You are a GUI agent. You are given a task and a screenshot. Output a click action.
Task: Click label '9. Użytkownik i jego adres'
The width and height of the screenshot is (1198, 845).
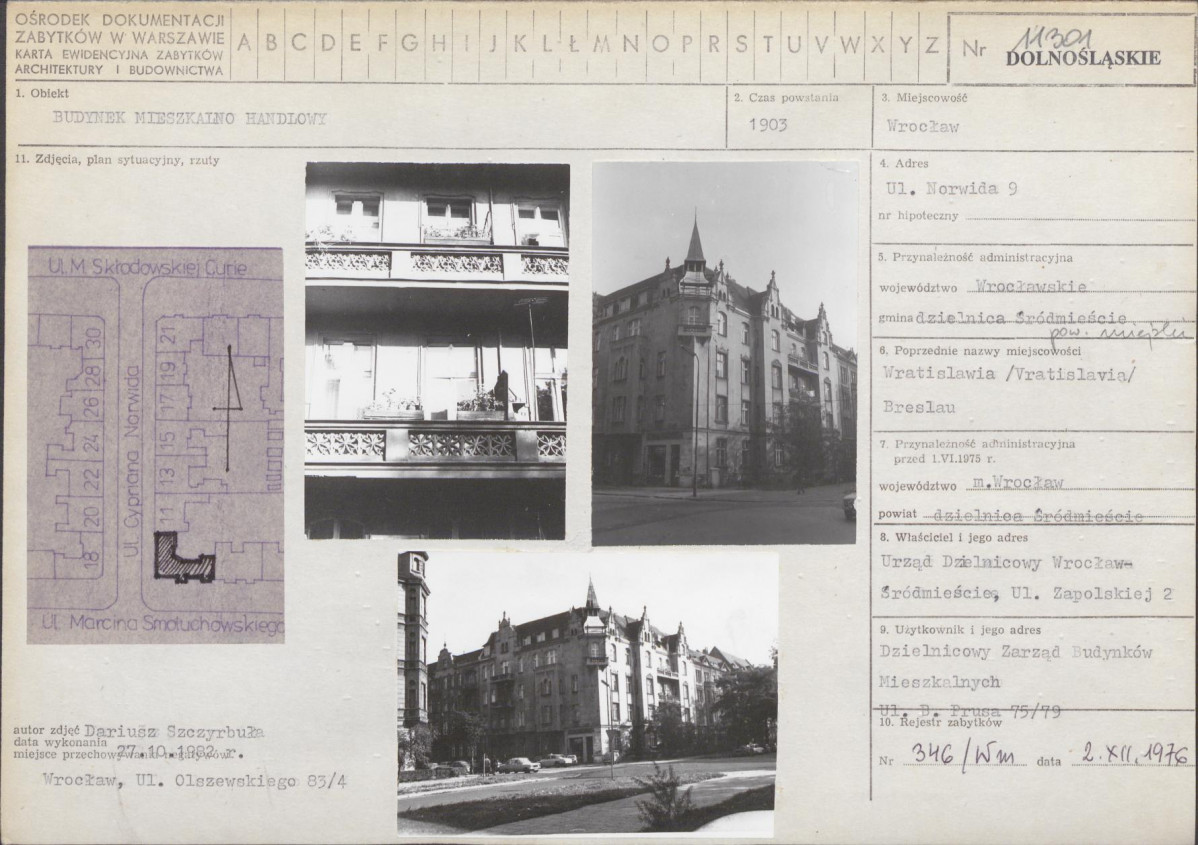point(960,630)
